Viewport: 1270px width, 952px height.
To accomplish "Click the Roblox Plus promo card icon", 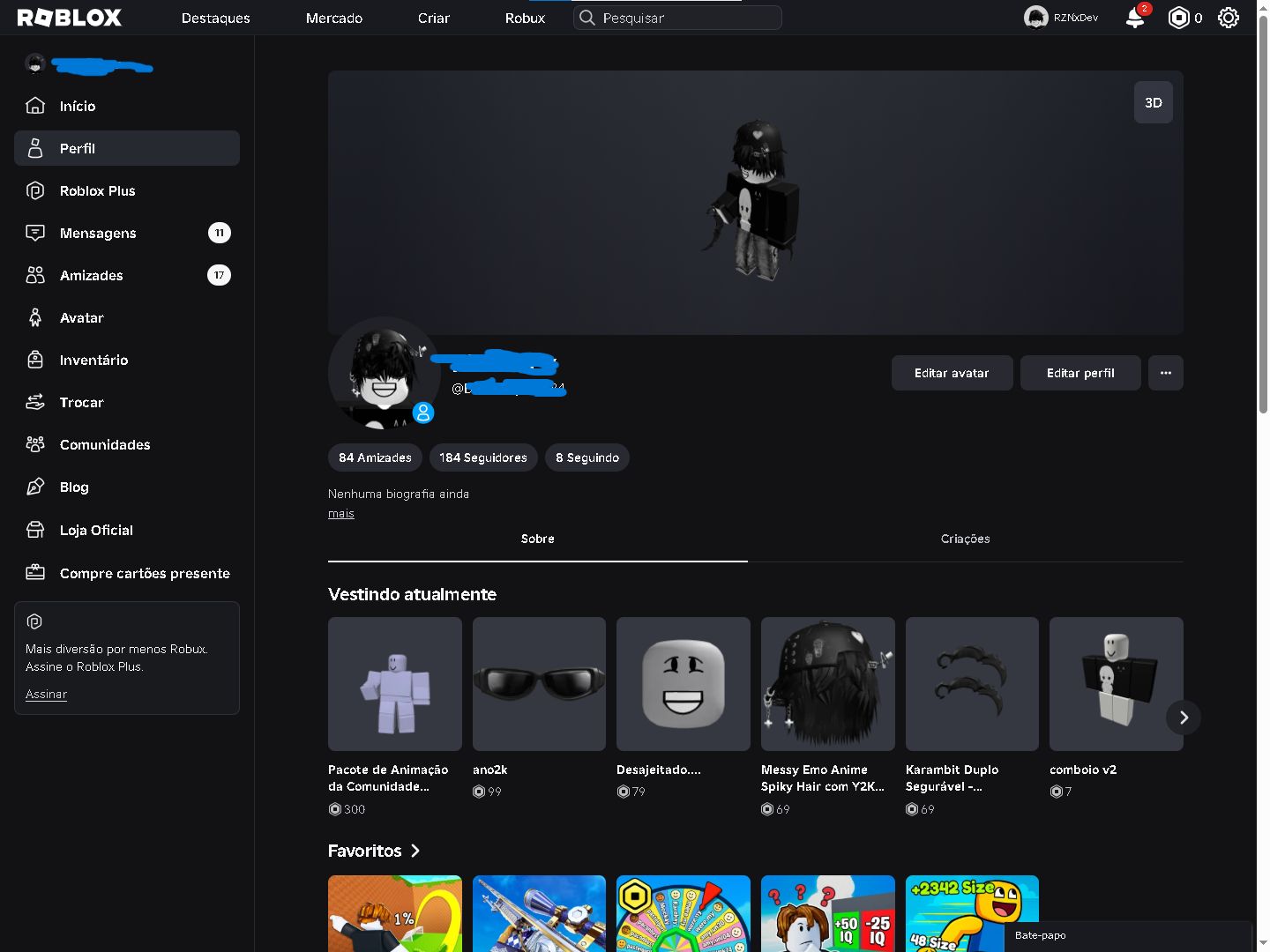I will pyautogui.click(x=34, y=621).
